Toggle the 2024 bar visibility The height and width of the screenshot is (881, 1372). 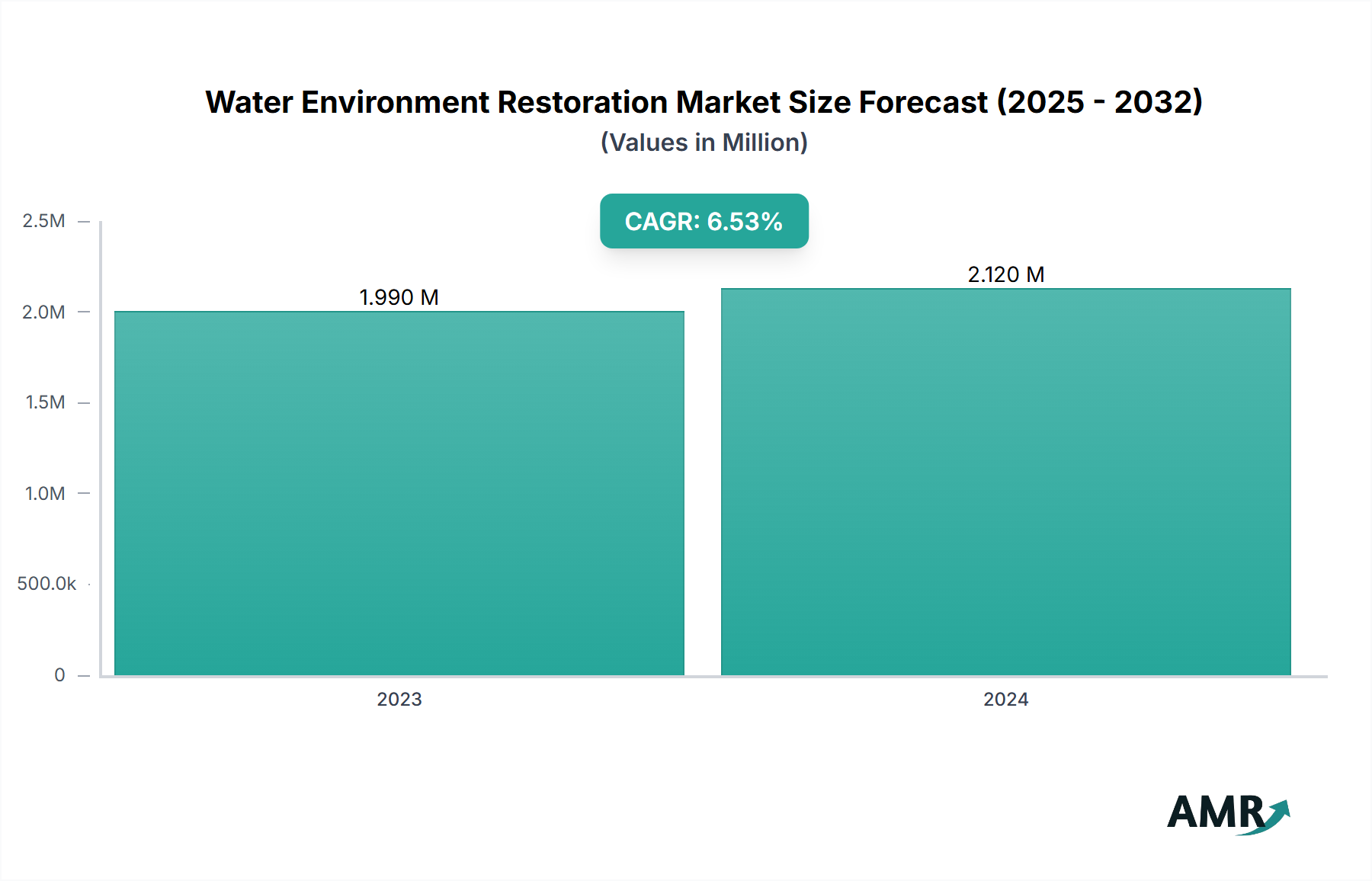[1005, 480]
